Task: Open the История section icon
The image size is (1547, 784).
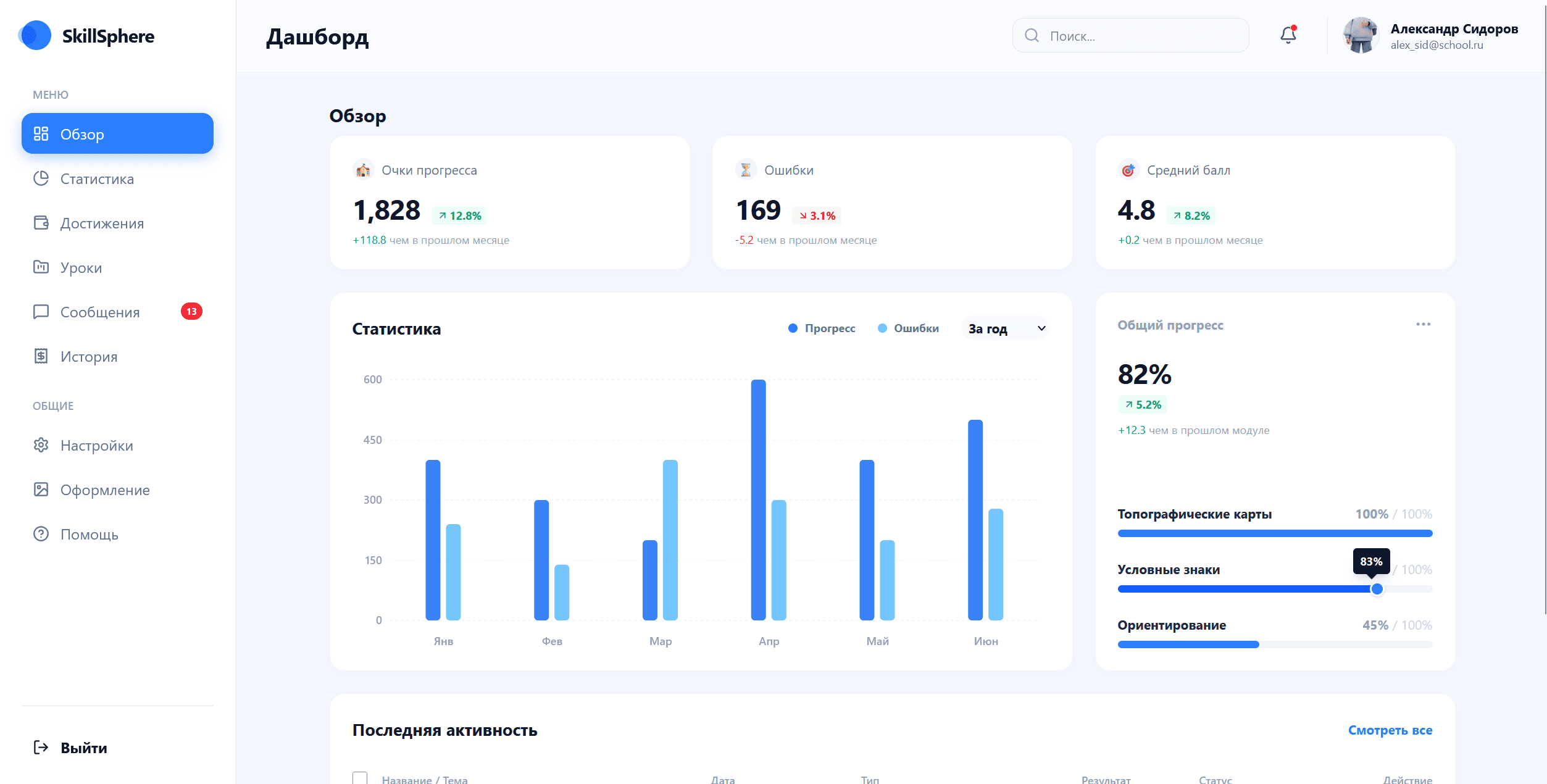Action: (41, 356)
